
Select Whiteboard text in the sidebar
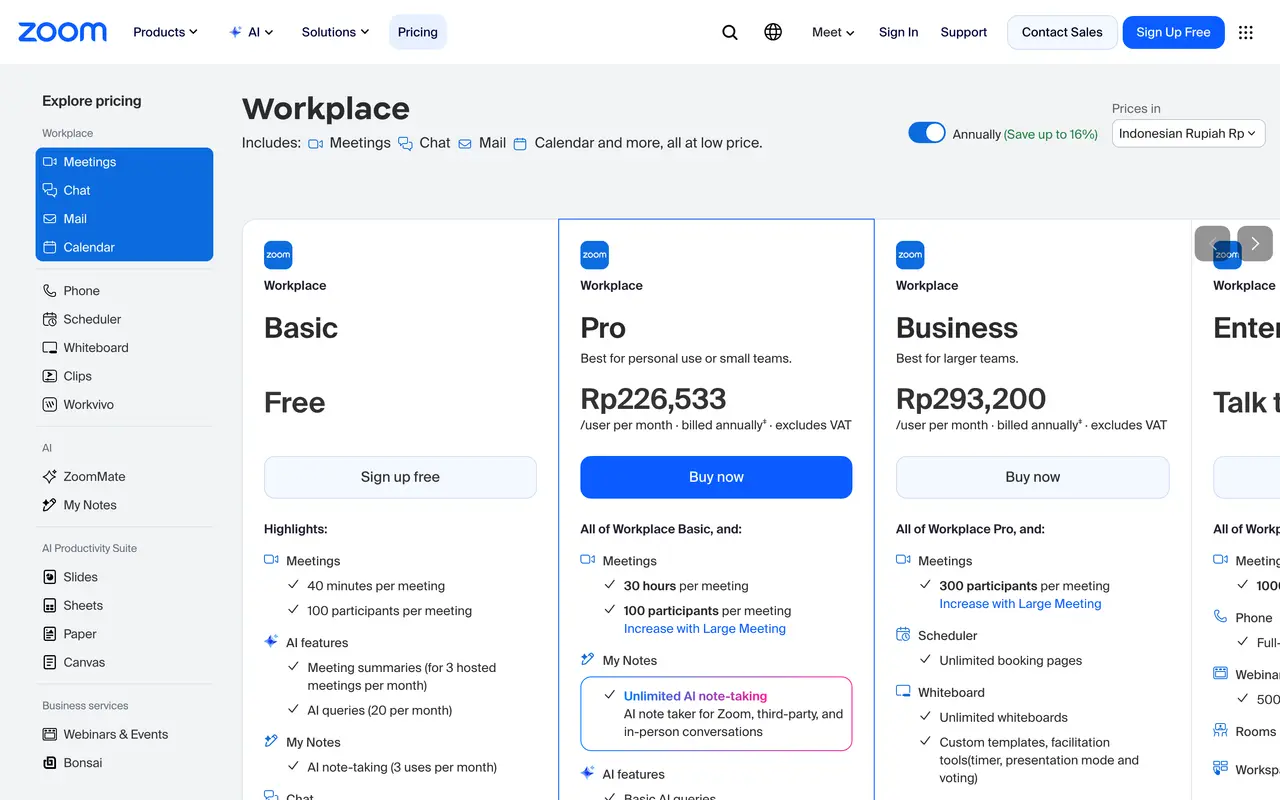point(96,348)
